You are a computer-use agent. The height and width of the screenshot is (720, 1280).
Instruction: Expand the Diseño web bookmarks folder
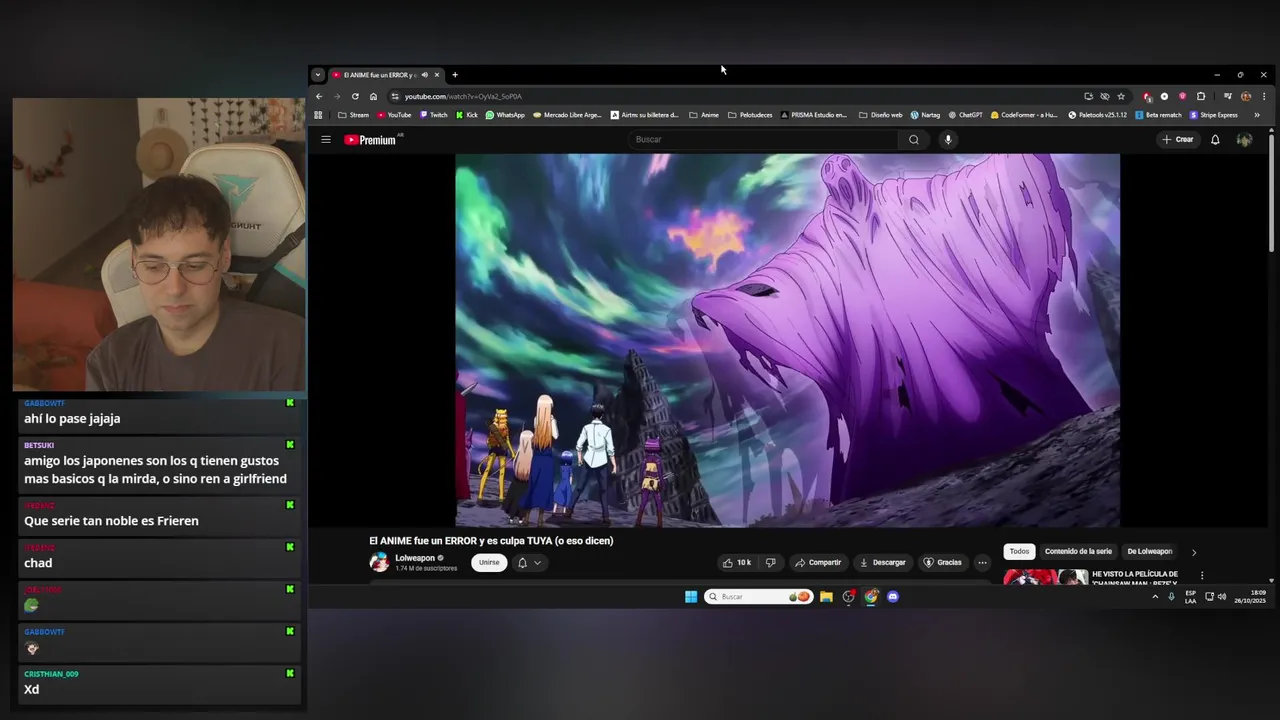click(880, 115)
